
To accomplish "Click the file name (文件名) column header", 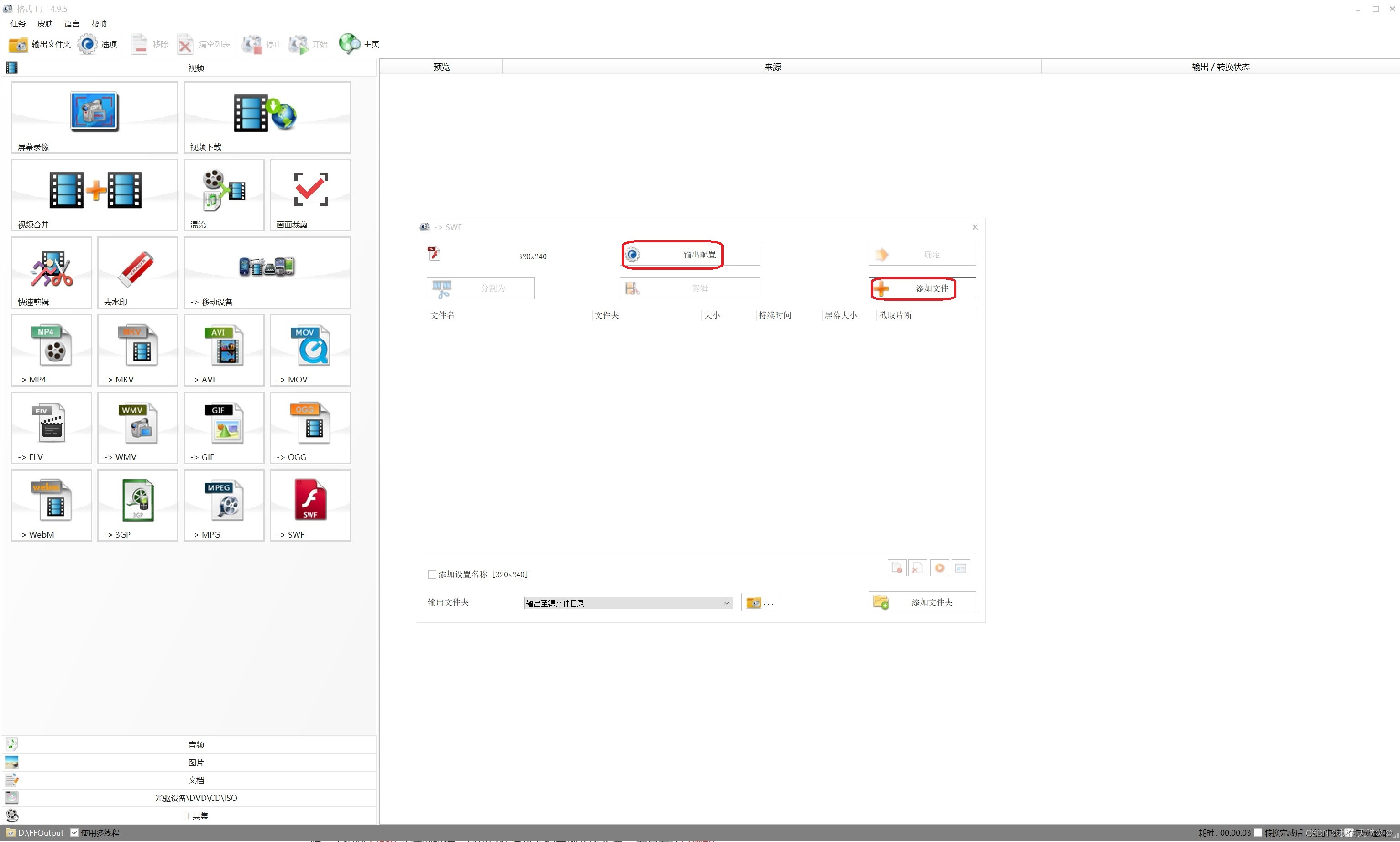I will [x=509, y=315].
